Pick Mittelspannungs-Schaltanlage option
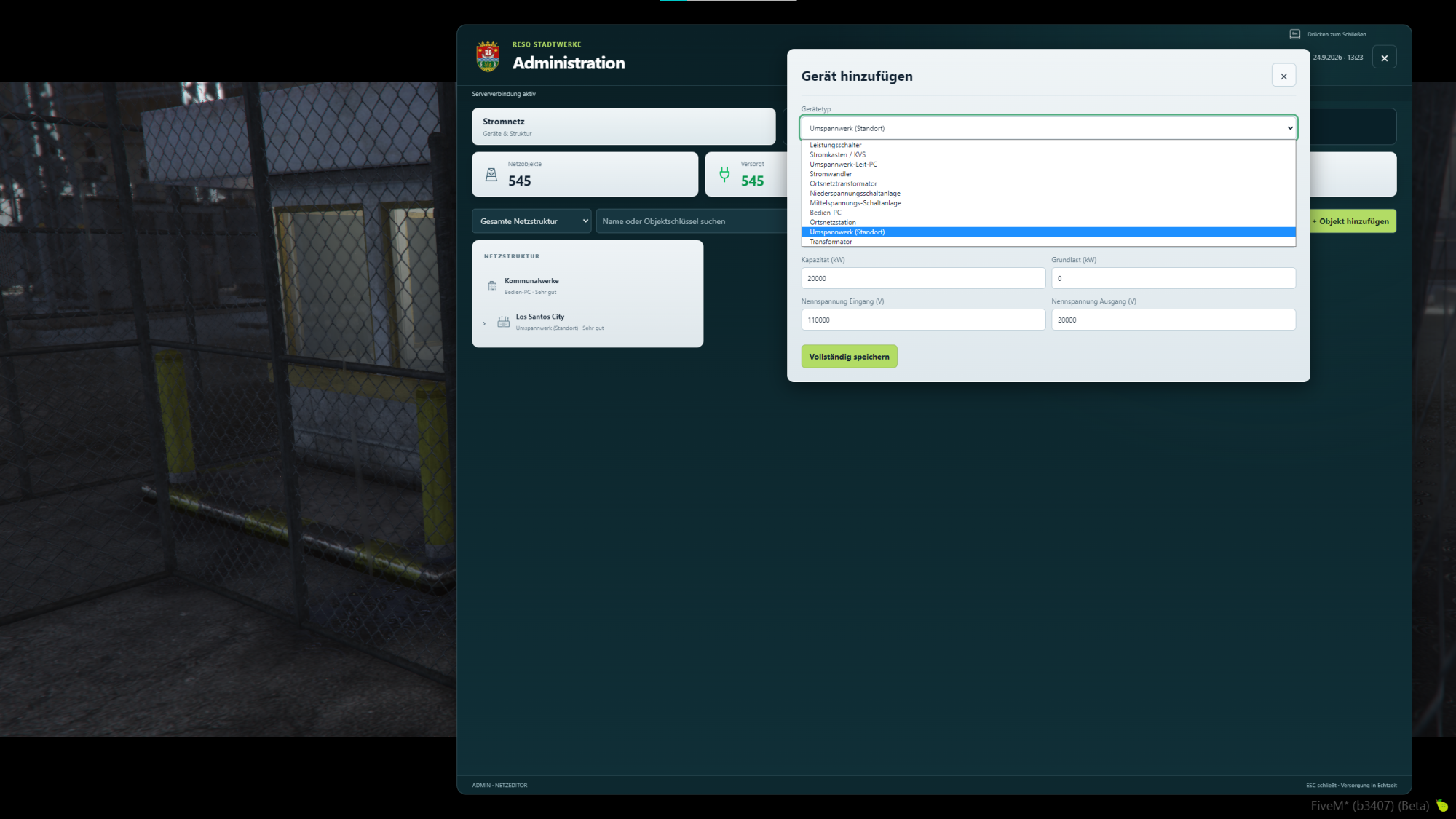 [x=1048, y=203]
